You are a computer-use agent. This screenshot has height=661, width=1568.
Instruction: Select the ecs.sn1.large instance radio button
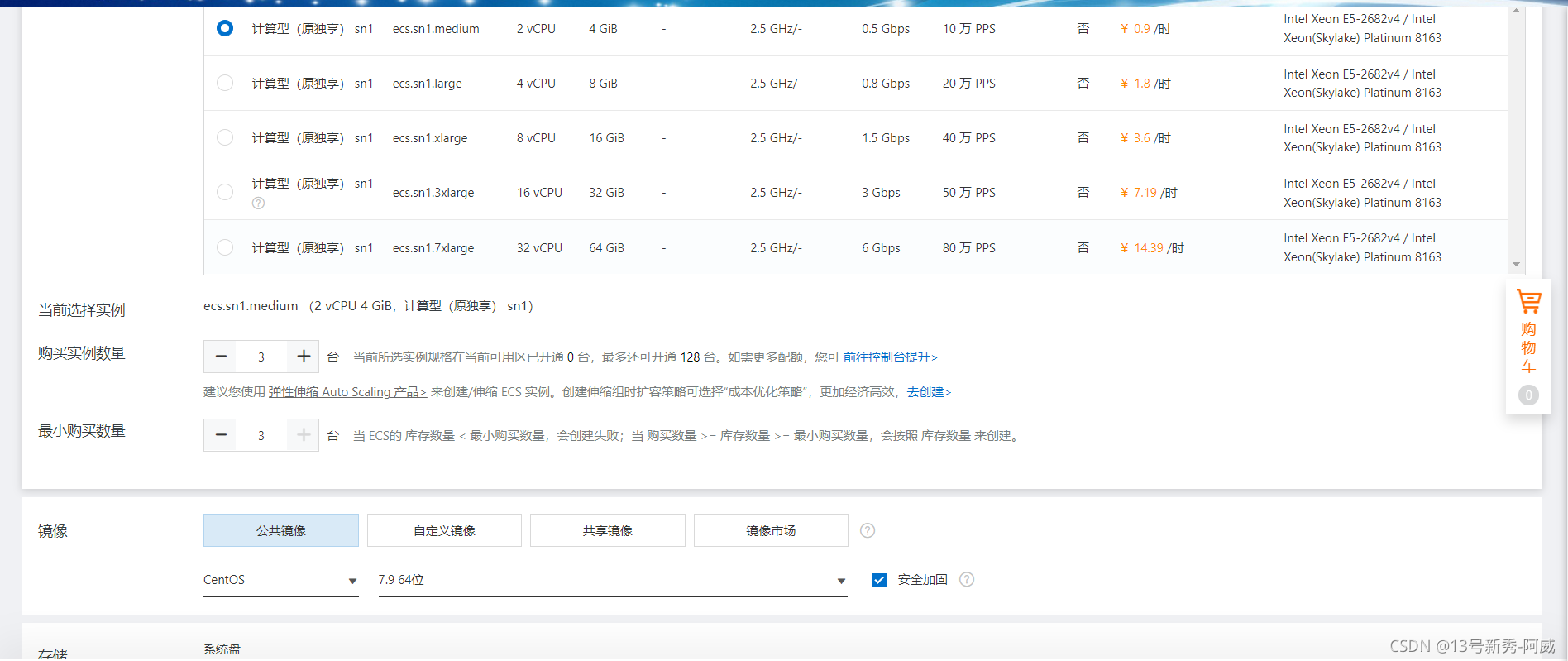tap(225, 83)
